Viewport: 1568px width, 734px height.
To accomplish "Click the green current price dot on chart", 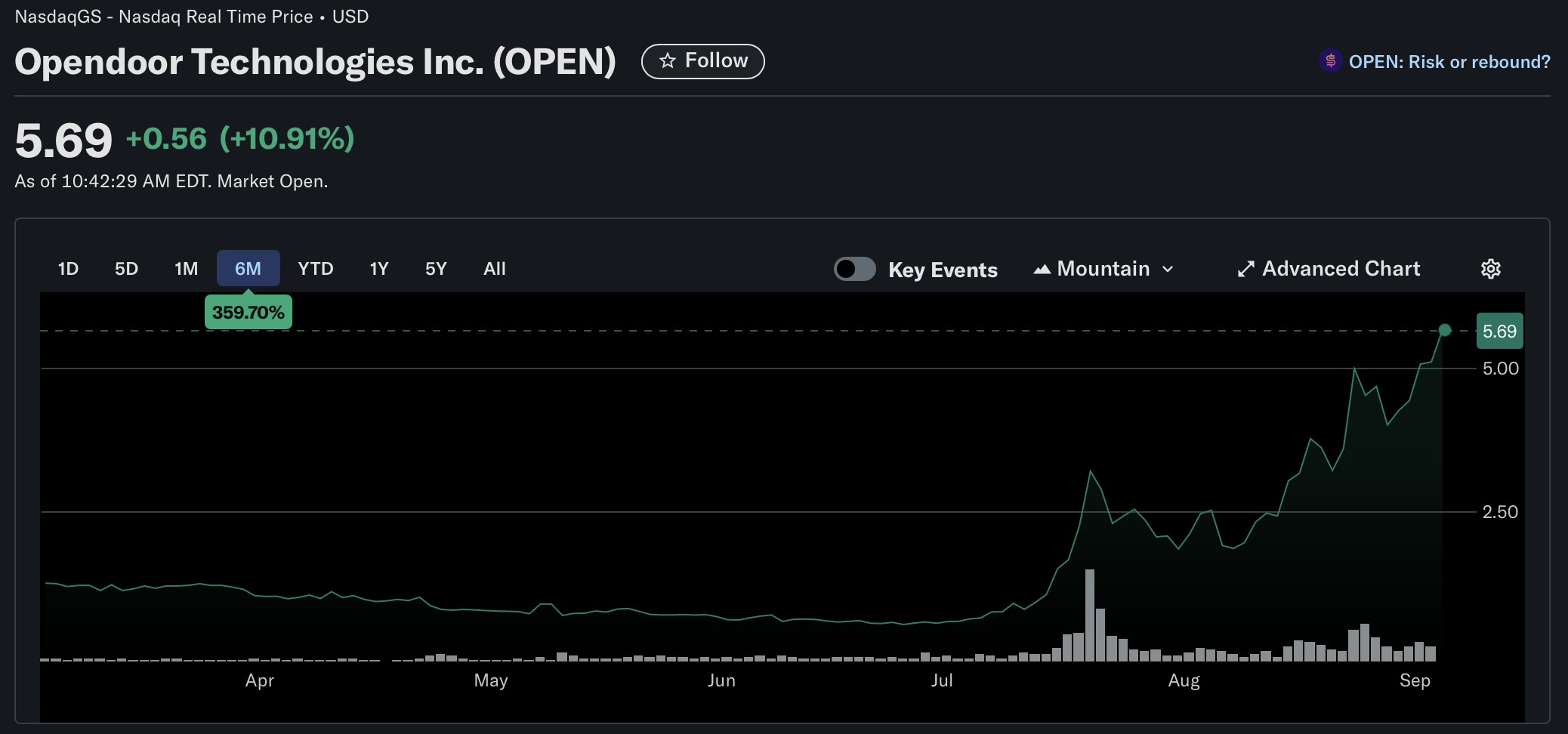I will [1444, 330].
